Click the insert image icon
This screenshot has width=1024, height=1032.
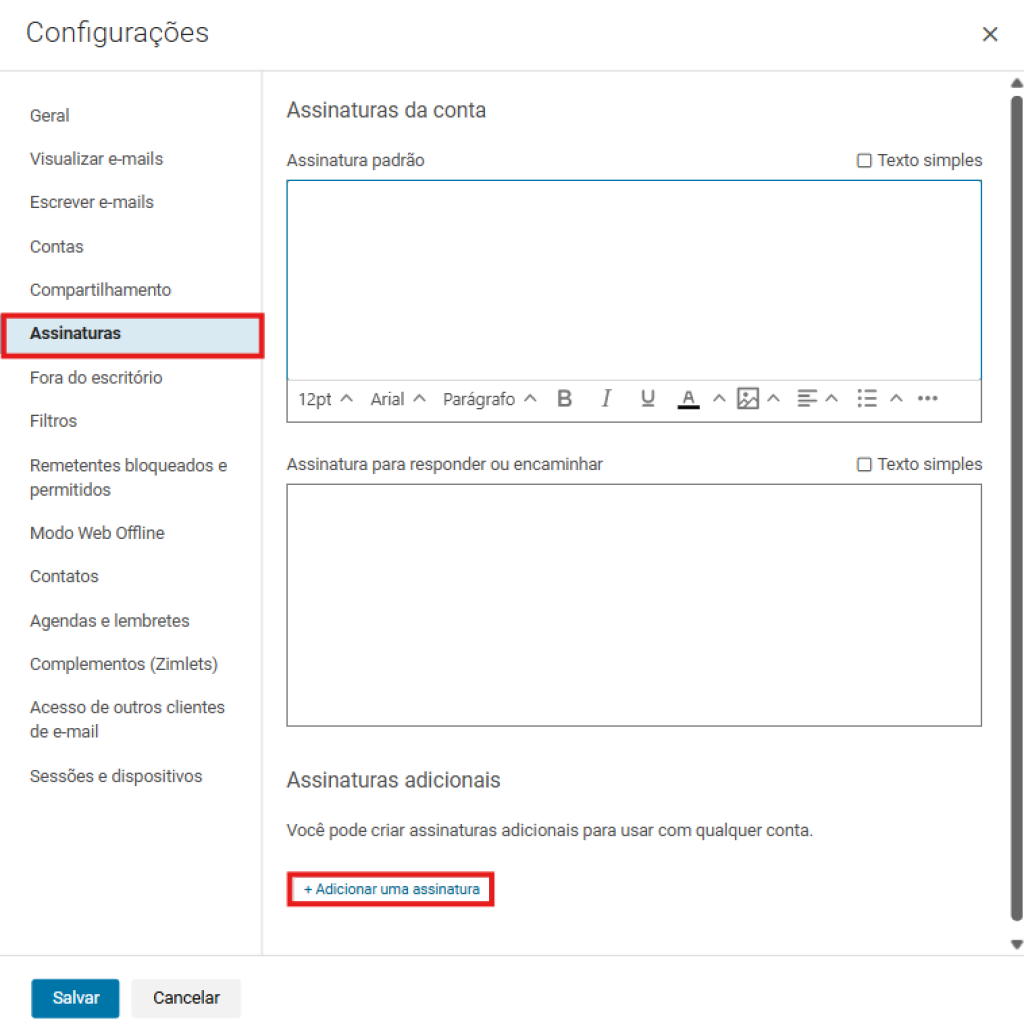[747, 399]
